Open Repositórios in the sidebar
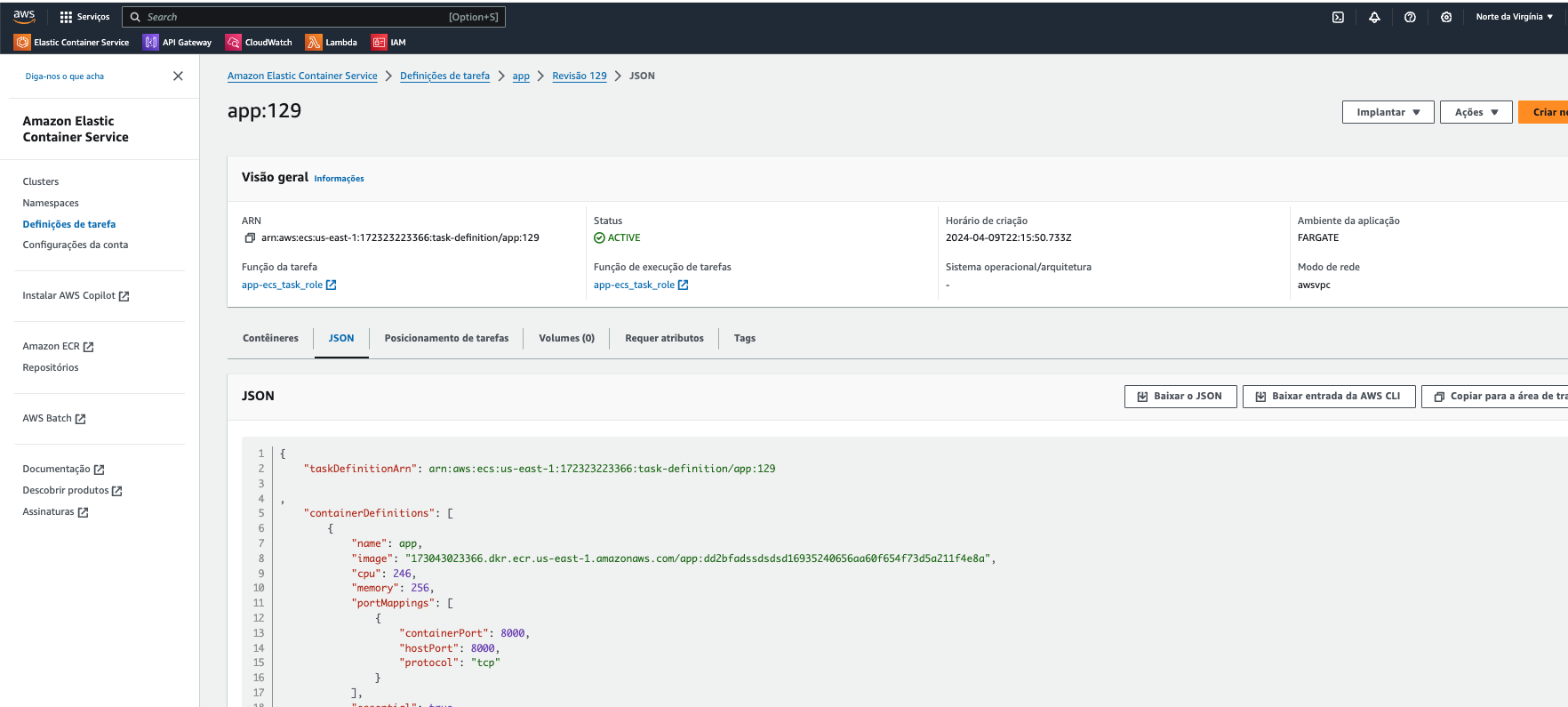Image resolution: width=1568 pixels, height=707 pixels. (x=51, y=367)
